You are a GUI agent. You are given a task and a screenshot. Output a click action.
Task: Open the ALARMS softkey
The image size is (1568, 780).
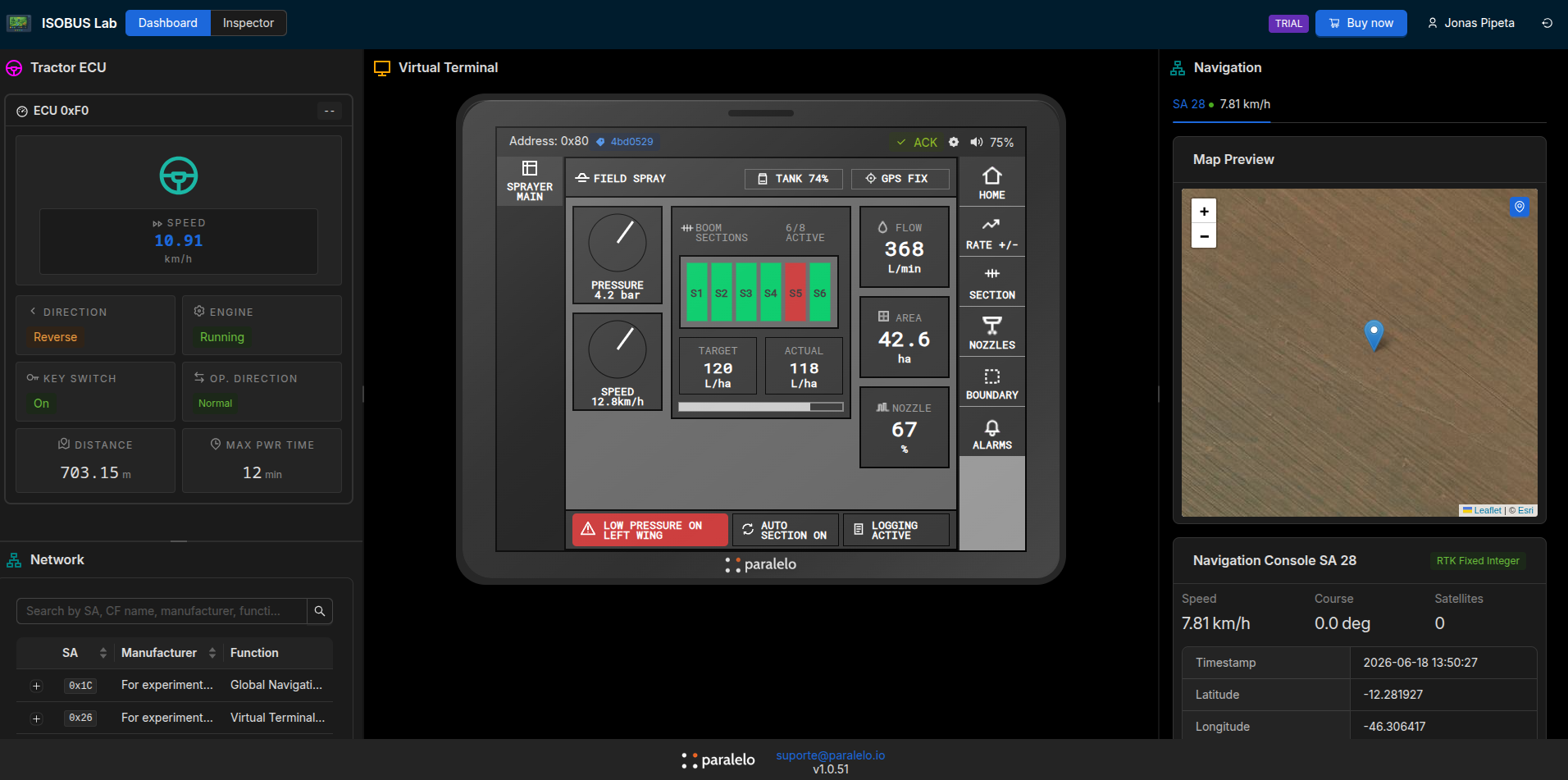[x=991, y=433]
